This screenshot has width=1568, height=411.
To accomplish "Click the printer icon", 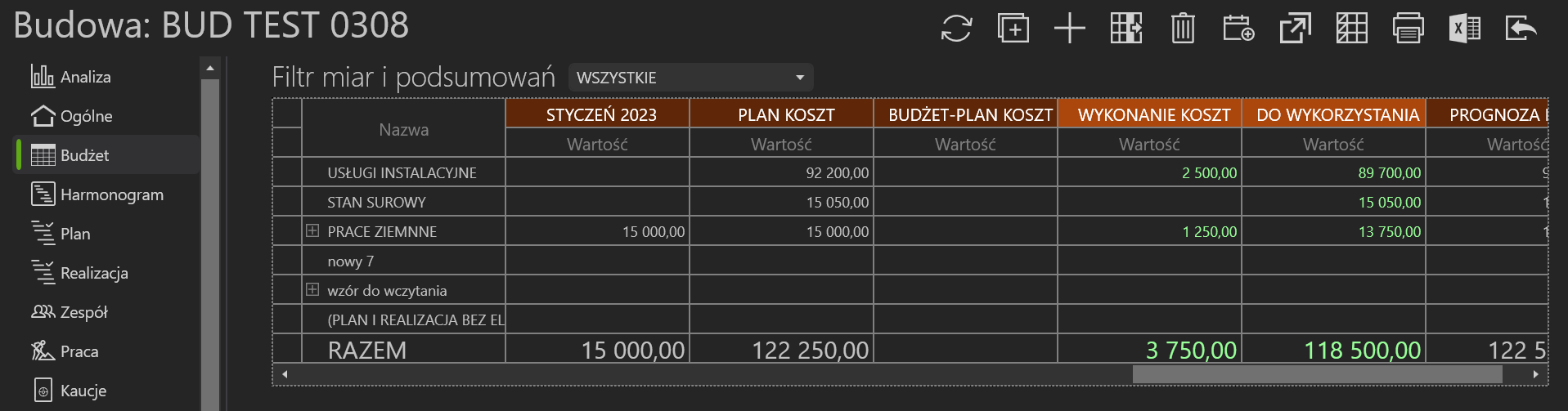I will [x=1408, y=29].
